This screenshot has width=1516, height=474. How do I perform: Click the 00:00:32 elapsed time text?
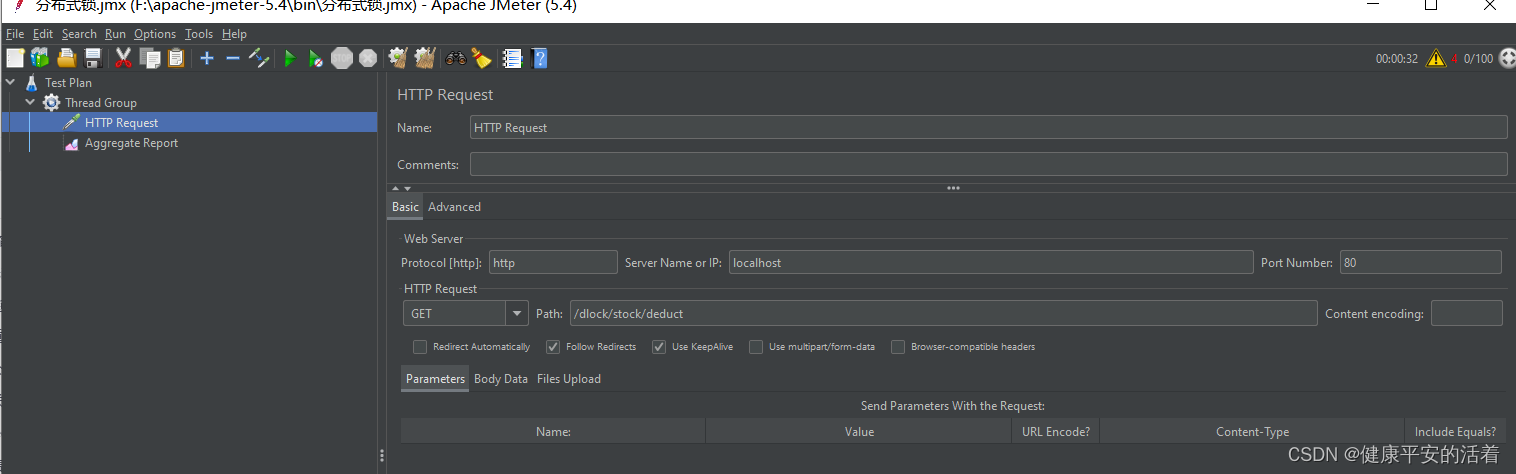[x=1397, y=58]
